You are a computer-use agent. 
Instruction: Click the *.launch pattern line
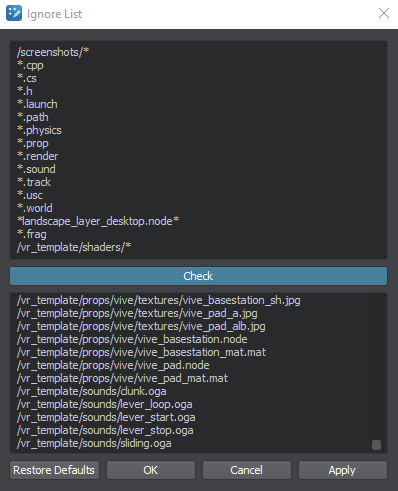pos(37,104)
